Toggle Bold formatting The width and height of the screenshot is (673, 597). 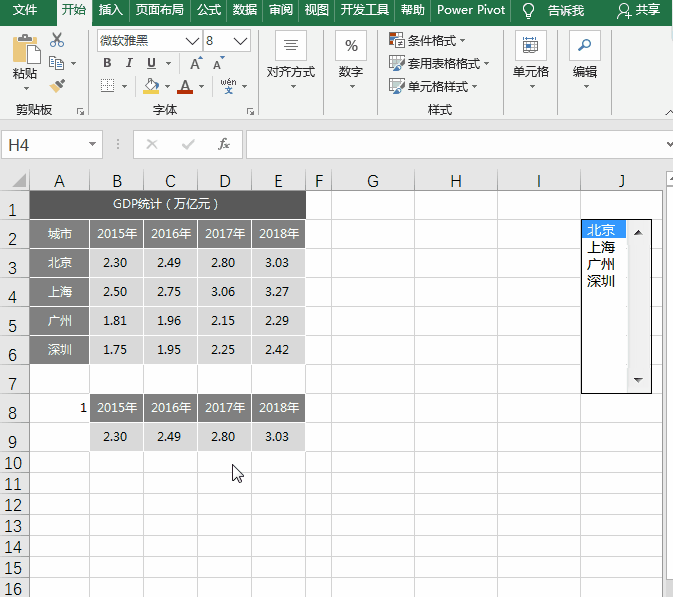107,63
